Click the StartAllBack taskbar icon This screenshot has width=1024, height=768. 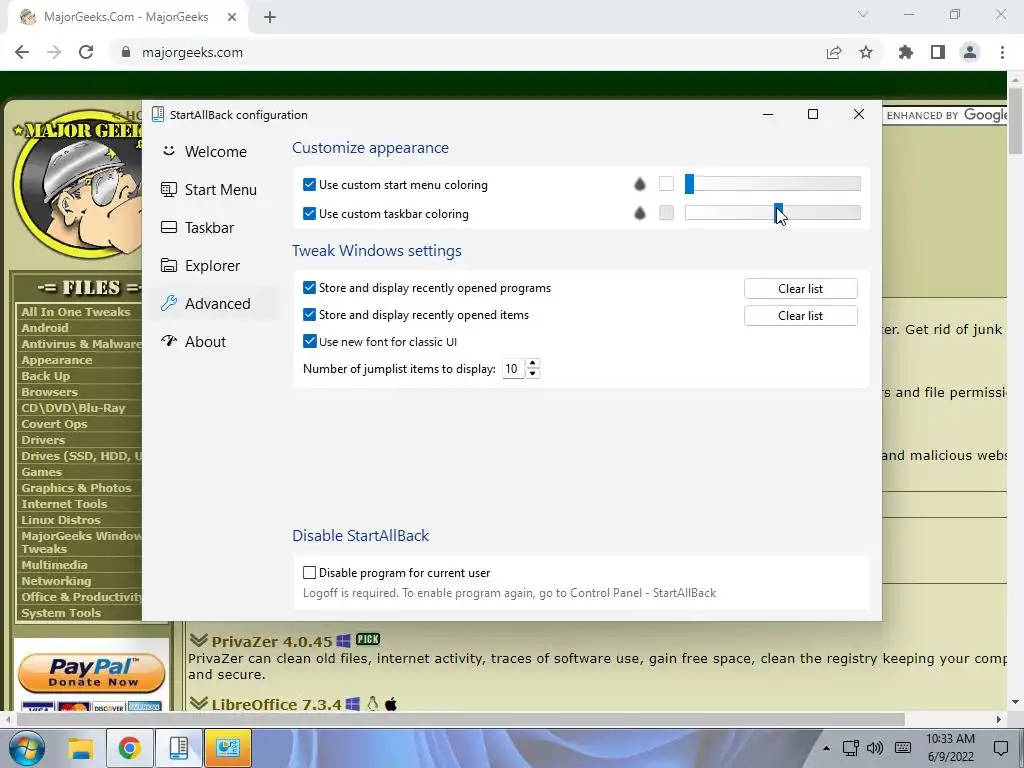(178, 748)
